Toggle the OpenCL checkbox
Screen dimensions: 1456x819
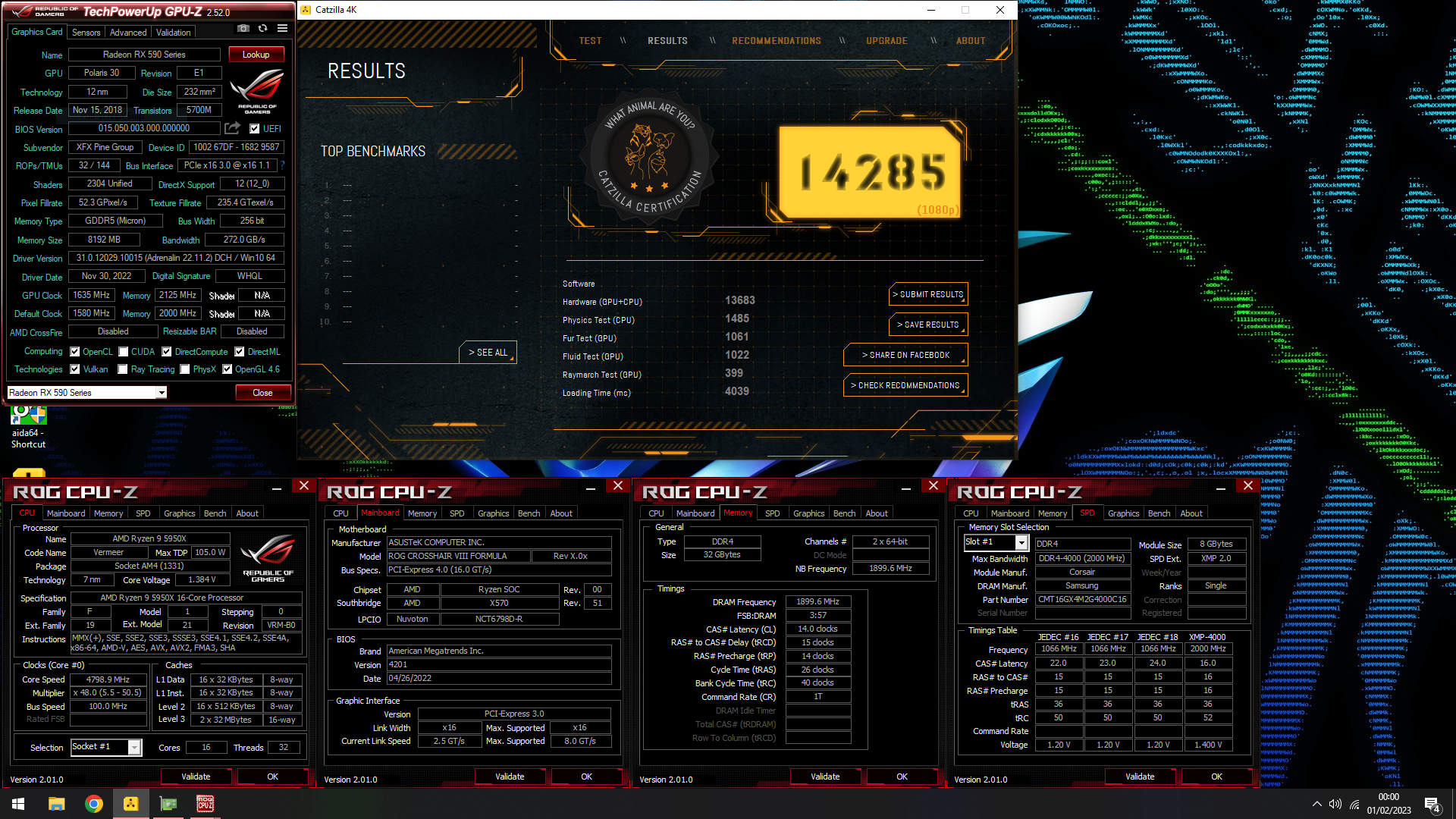point(75,352)
